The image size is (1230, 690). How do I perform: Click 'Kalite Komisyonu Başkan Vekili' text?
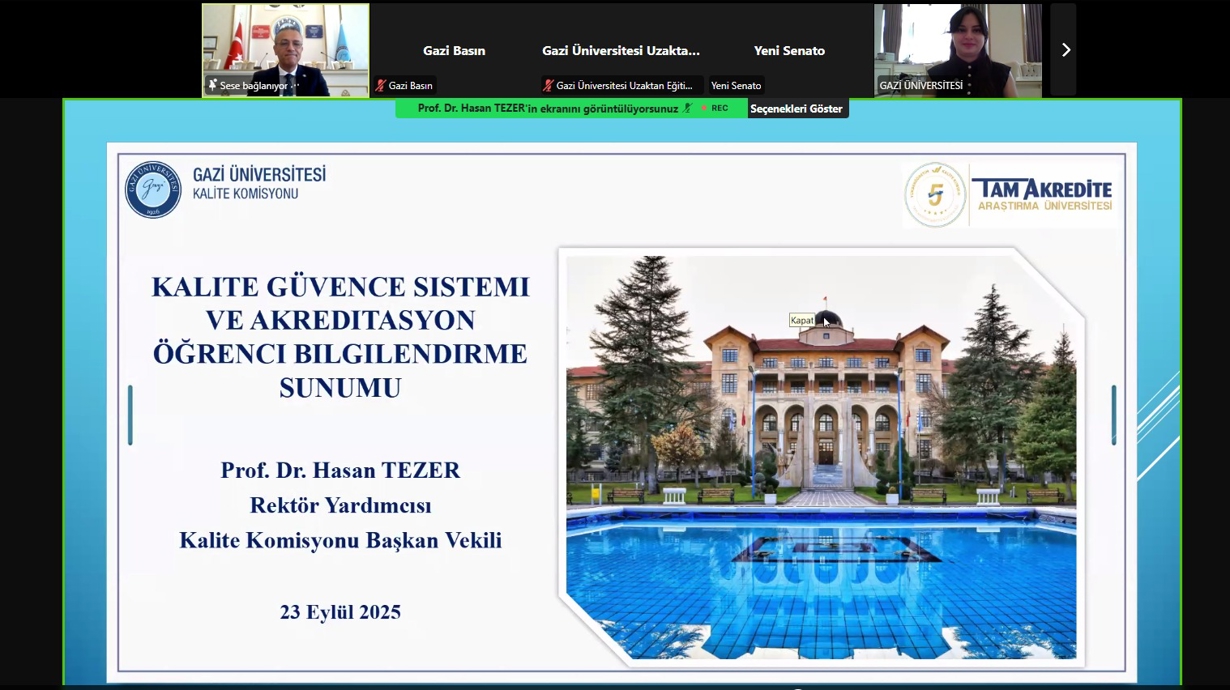tap(341, 540)
